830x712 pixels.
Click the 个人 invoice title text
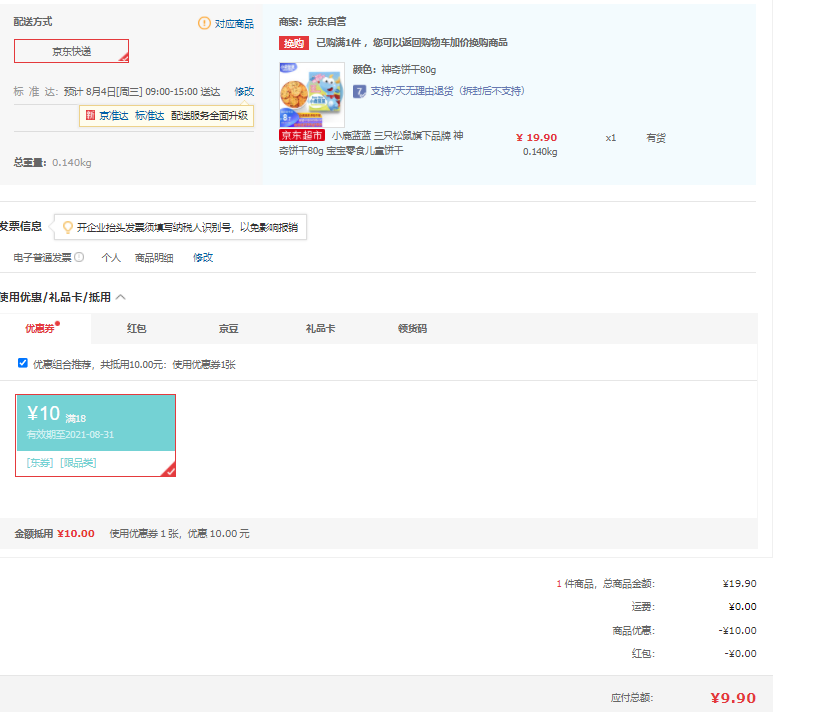click(111, 258)
